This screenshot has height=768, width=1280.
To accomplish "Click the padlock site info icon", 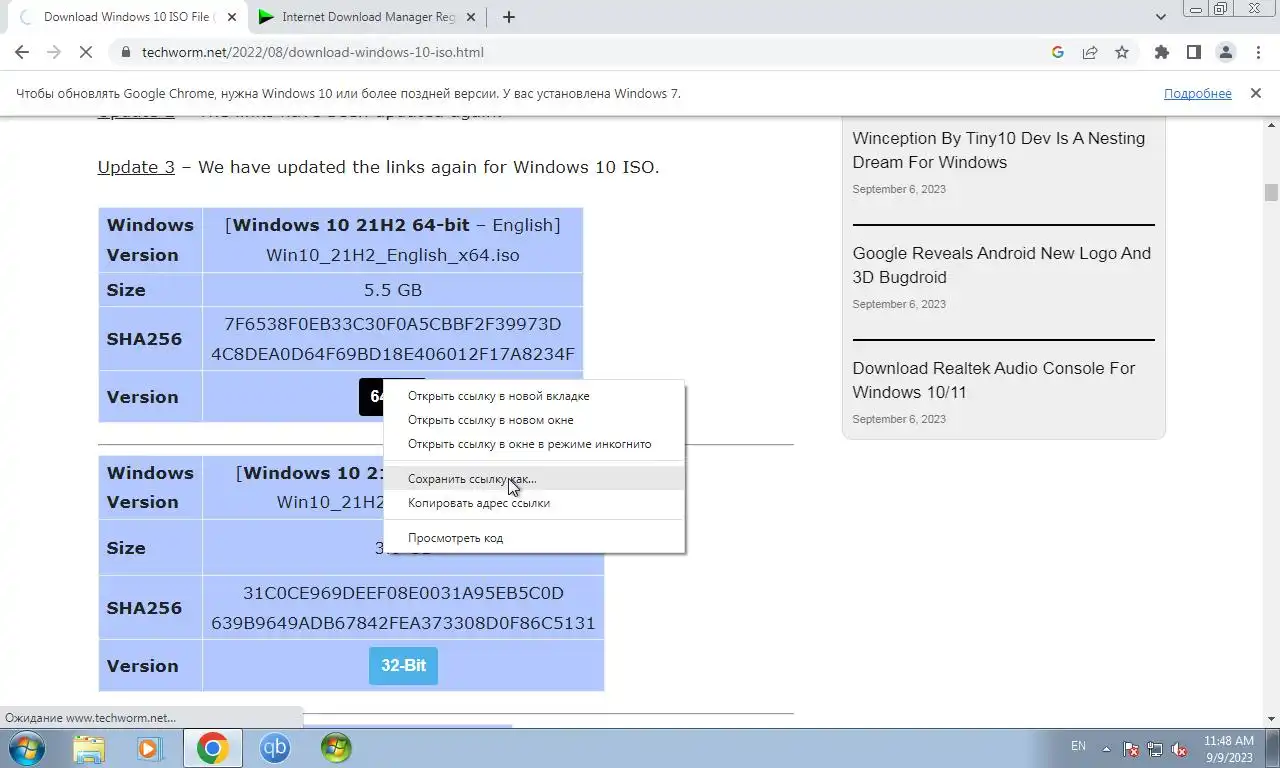I will tap(126, 52).
